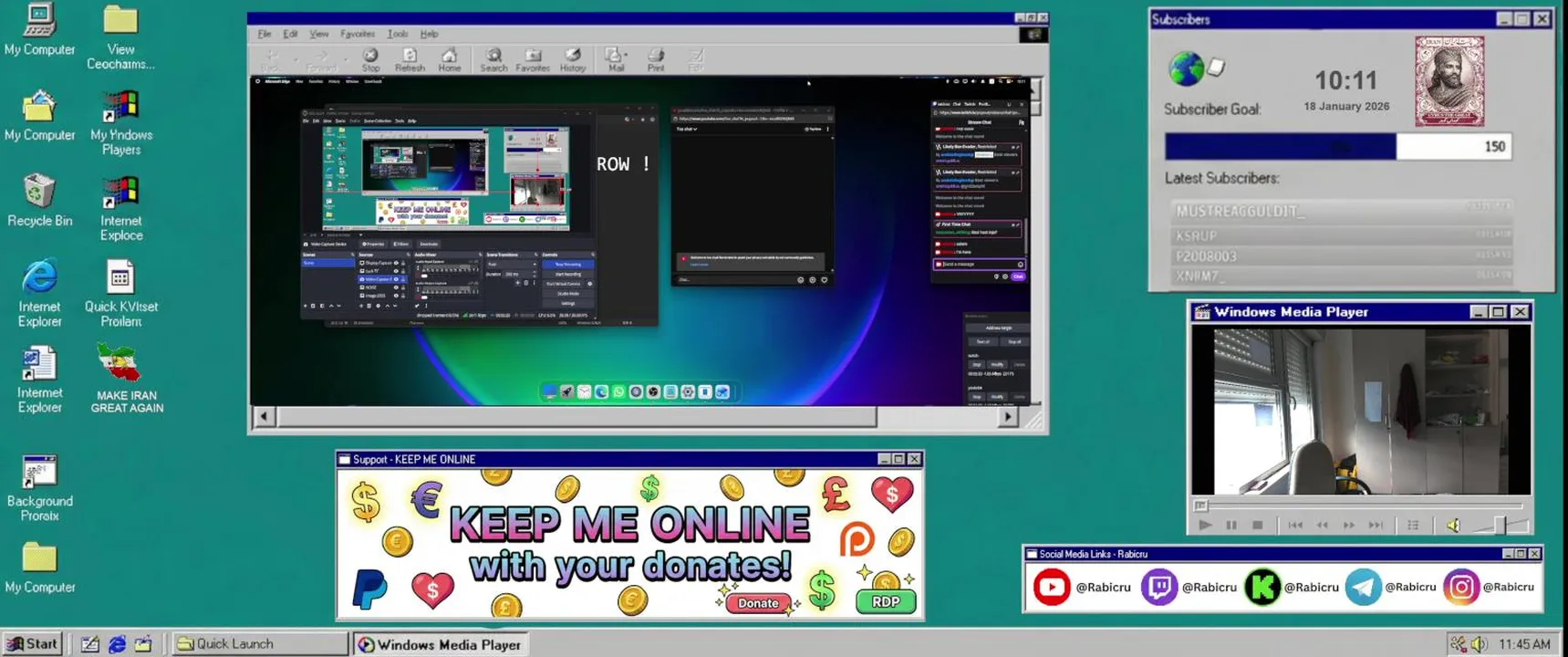The height and width of the screenshot is (657, 1568).
Task: Click the browser horizontal scroll right arrow
Action: pyautogui.click(x=1007, y=417)
